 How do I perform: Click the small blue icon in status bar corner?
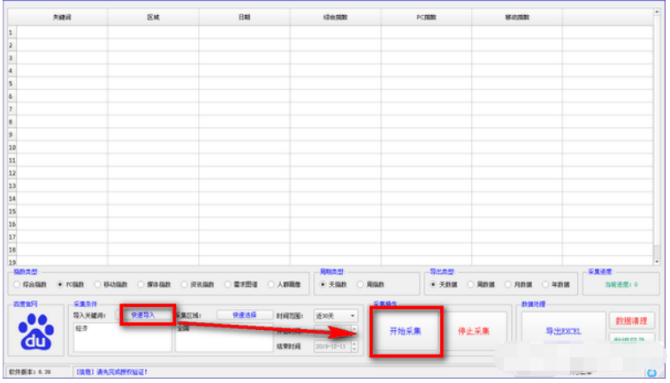tap(652, 373)
